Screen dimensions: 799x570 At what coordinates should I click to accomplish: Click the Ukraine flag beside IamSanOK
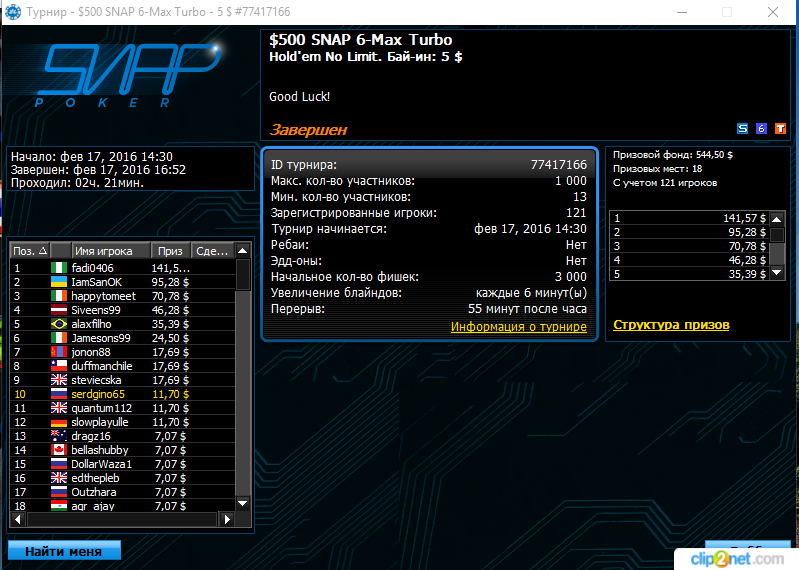59,282
